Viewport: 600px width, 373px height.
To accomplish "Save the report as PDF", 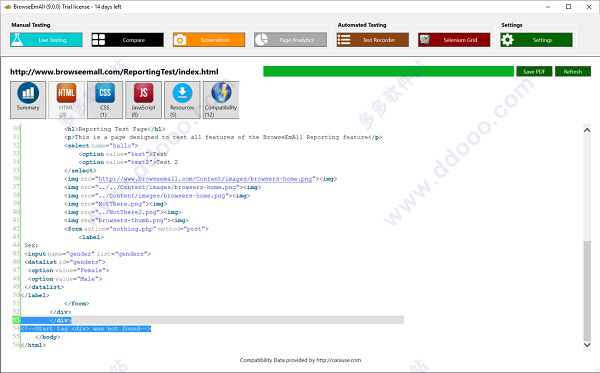I will 534,72.
